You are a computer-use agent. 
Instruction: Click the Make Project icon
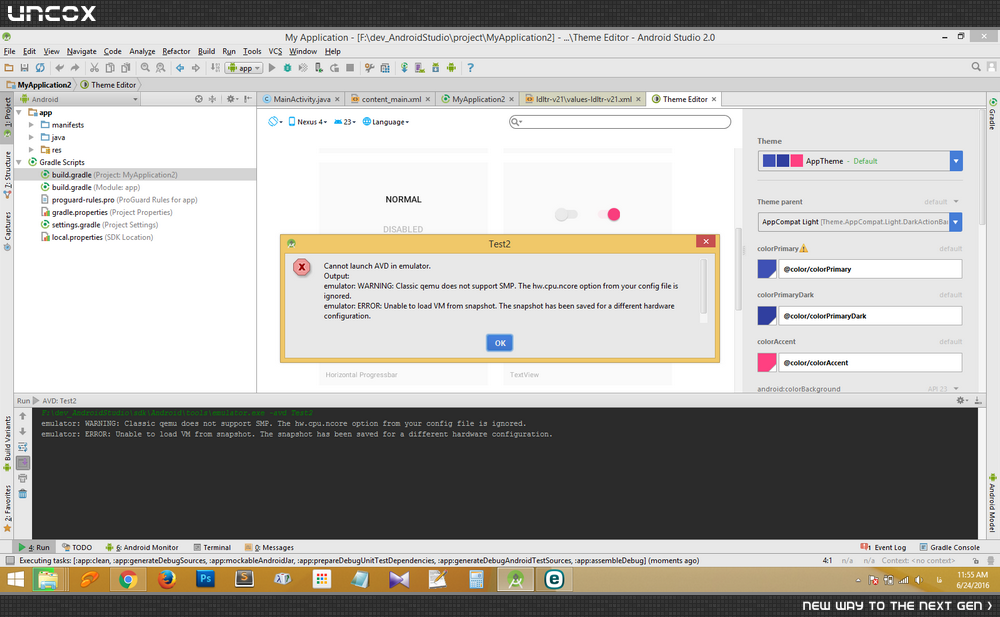pos(215,68)
